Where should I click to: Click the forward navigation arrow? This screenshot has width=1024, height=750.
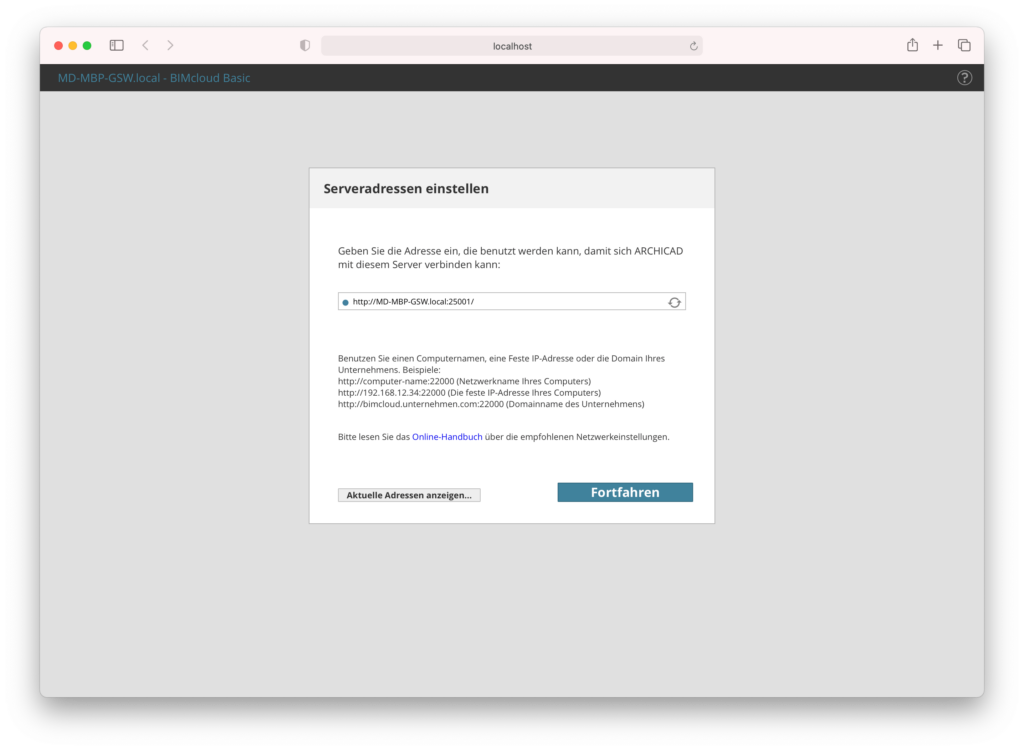170,45
